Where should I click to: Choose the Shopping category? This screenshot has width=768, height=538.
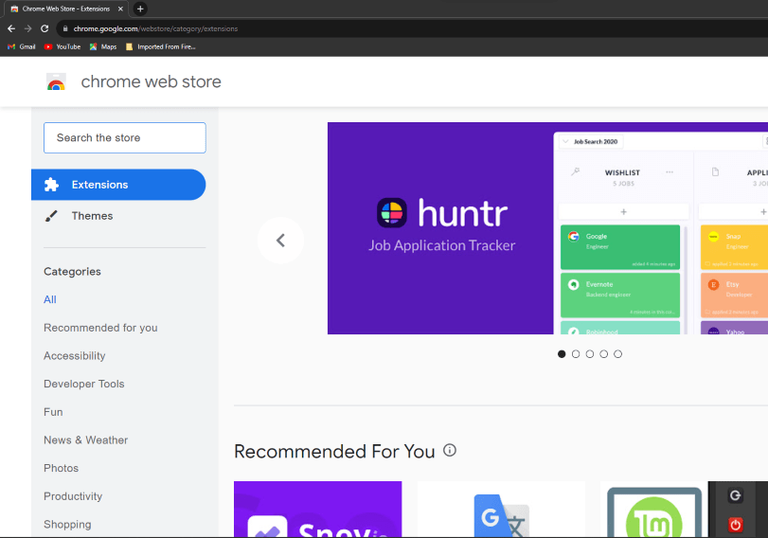tap(67, 524)
